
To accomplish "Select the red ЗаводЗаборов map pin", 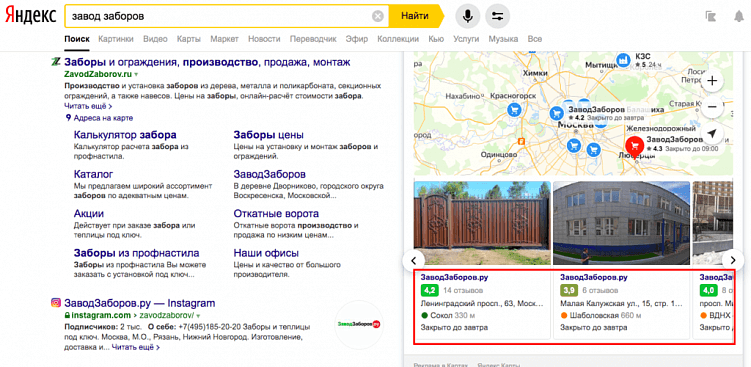I will point(635,146).
